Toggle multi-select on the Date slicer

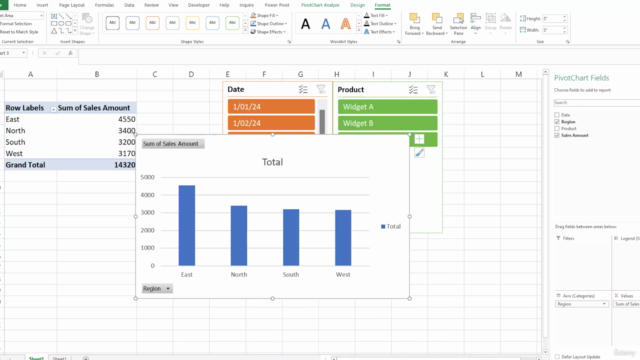pyautogui.click(x=303, y=89)
